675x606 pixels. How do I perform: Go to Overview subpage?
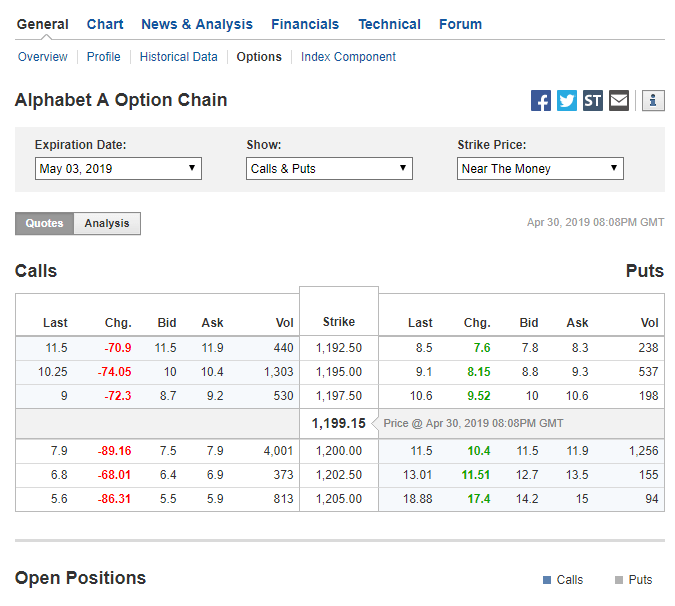[x=43, y=57]
